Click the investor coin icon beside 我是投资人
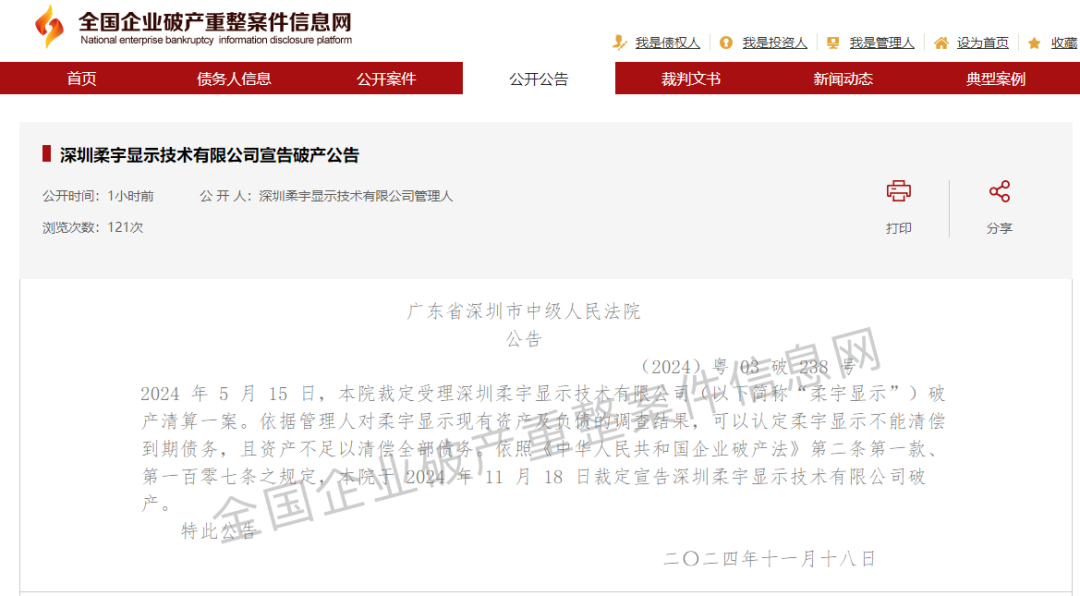This screenshot has height=596, width=1080. [x=726, y=43]
